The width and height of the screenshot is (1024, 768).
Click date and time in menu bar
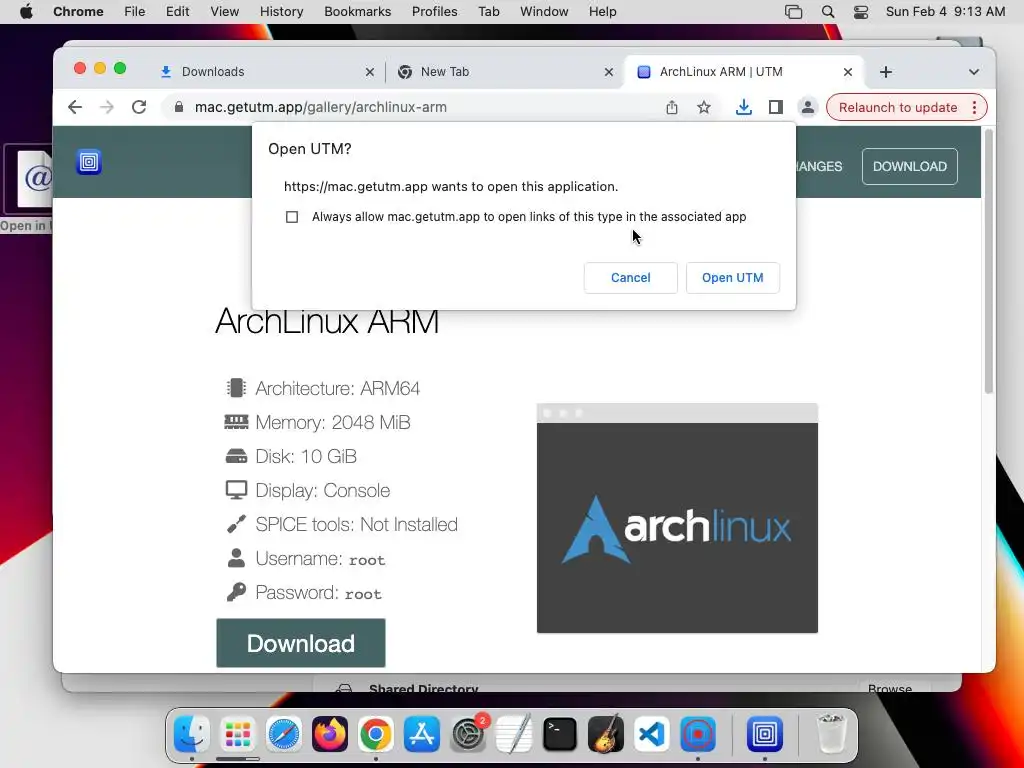tap(945, 12)
